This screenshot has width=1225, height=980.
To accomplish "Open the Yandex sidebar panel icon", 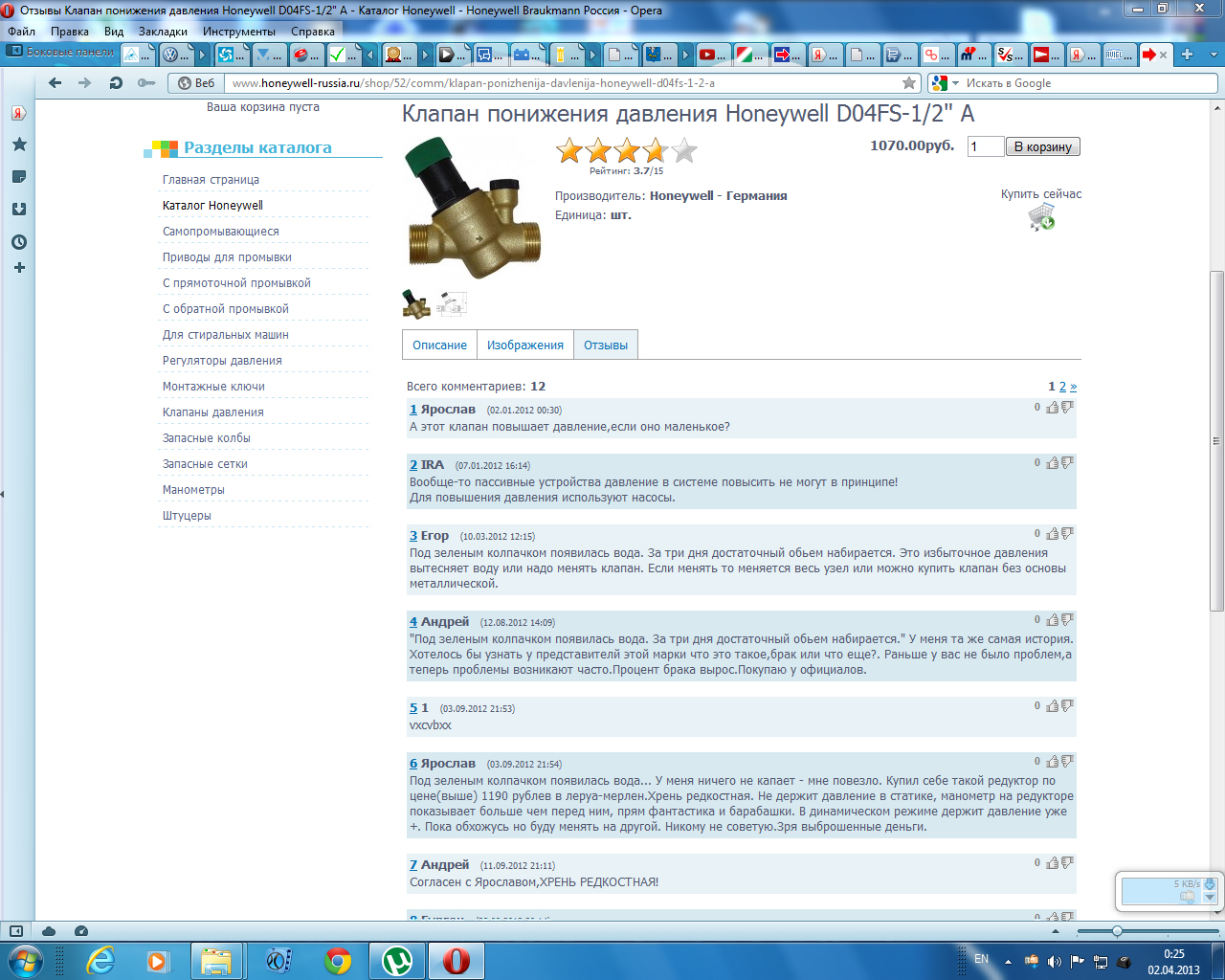I will tap(18, 113).
